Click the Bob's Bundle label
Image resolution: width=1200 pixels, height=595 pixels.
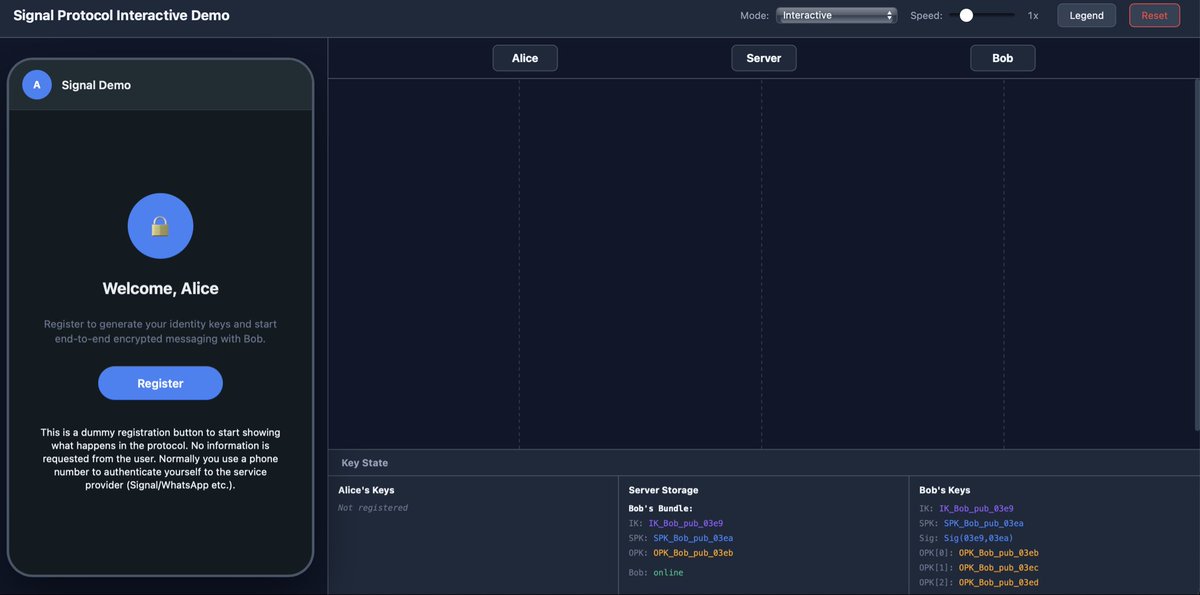(661, 508)
